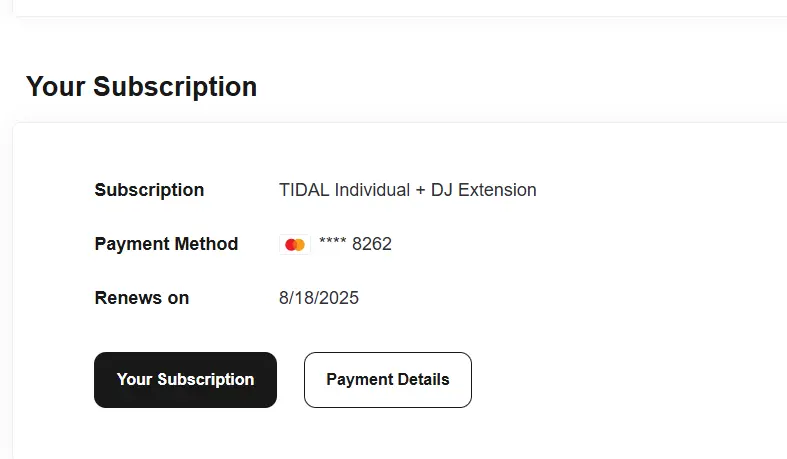Click the year 2025 in renewal date
The image size is (787, 459).
(x=339, y=298)
